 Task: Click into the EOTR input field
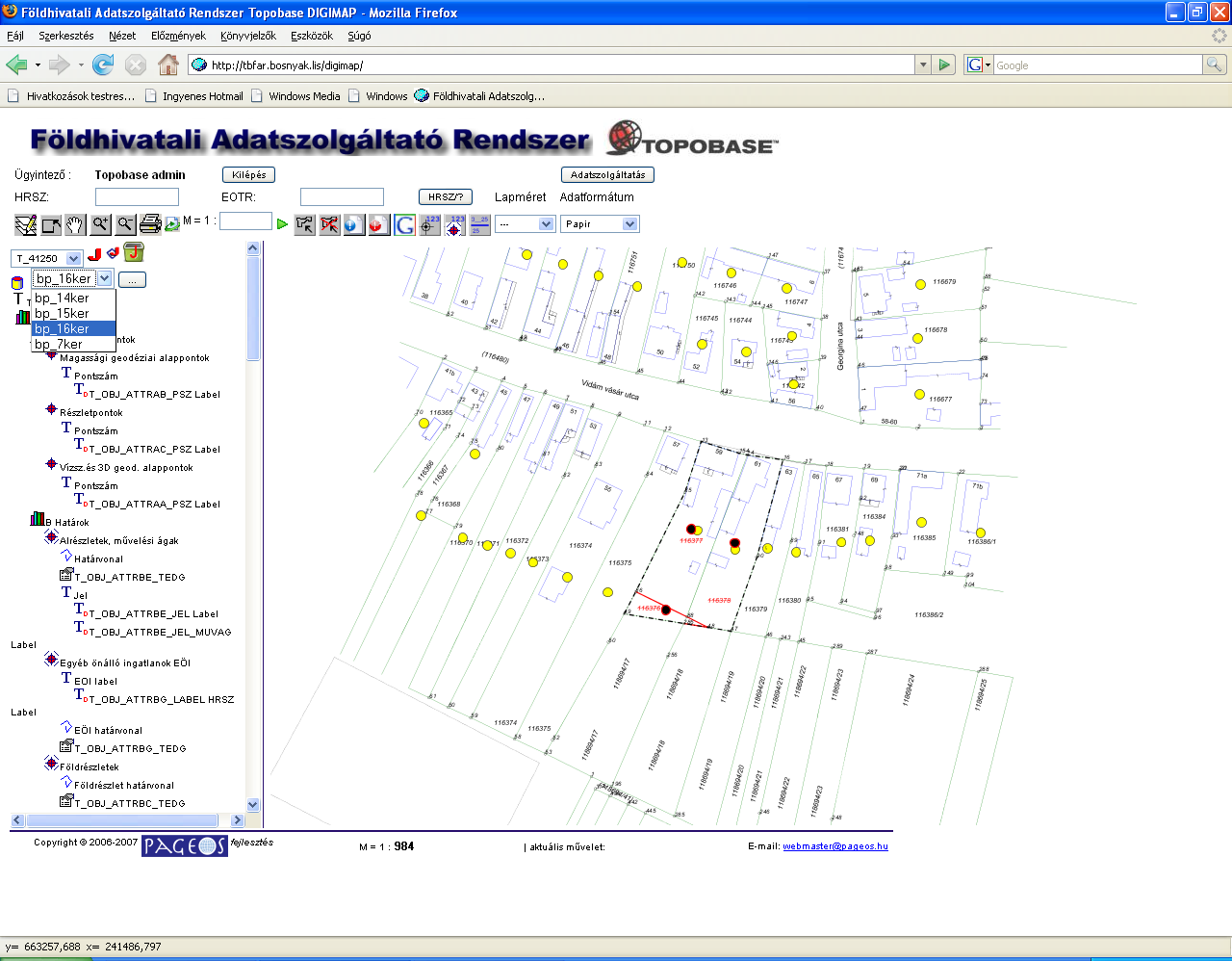click(342, 196)
